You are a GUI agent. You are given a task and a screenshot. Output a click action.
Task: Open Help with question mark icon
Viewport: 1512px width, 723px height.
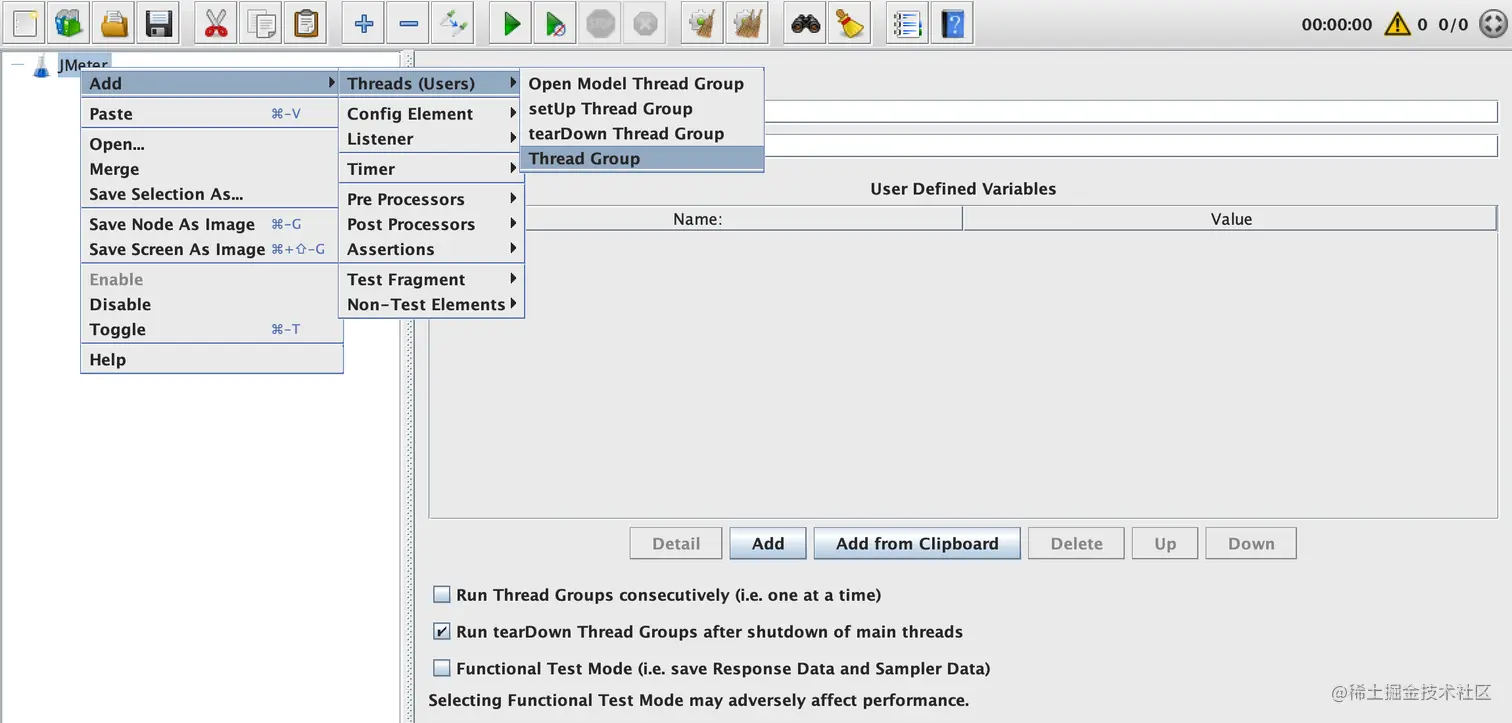(952, 23)
